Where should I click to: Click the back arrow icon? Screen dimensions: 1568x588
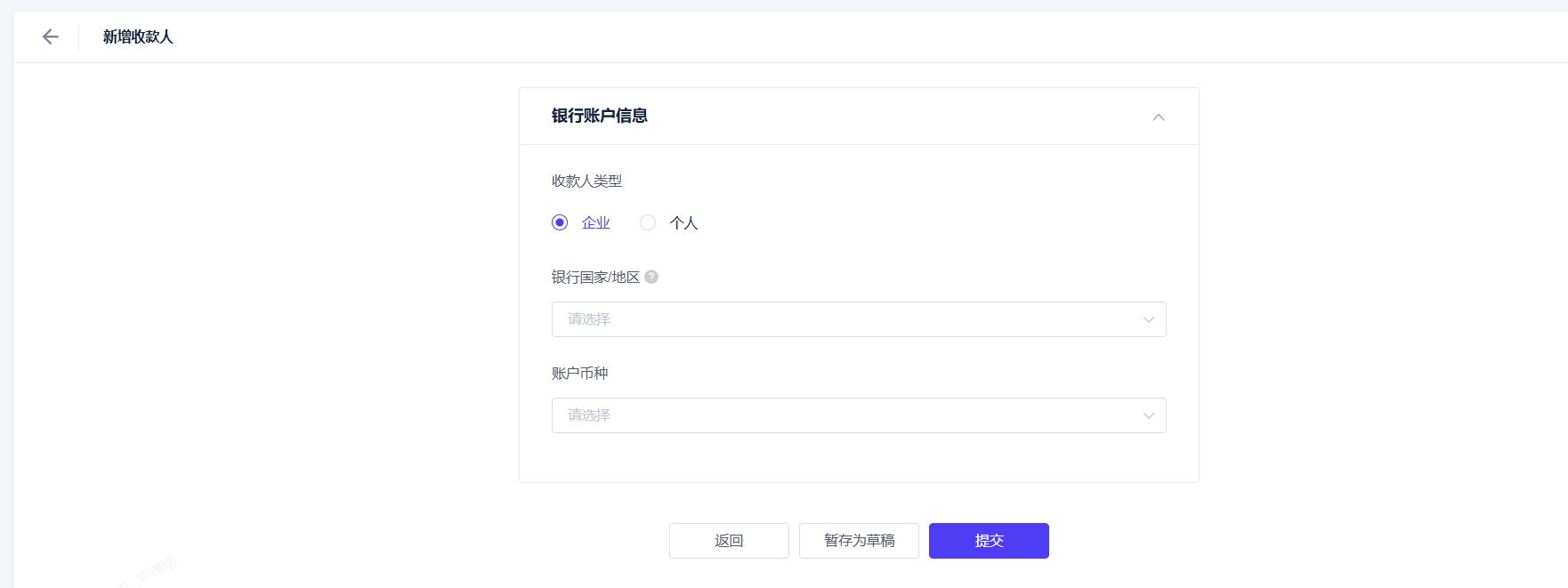[51, 36]
